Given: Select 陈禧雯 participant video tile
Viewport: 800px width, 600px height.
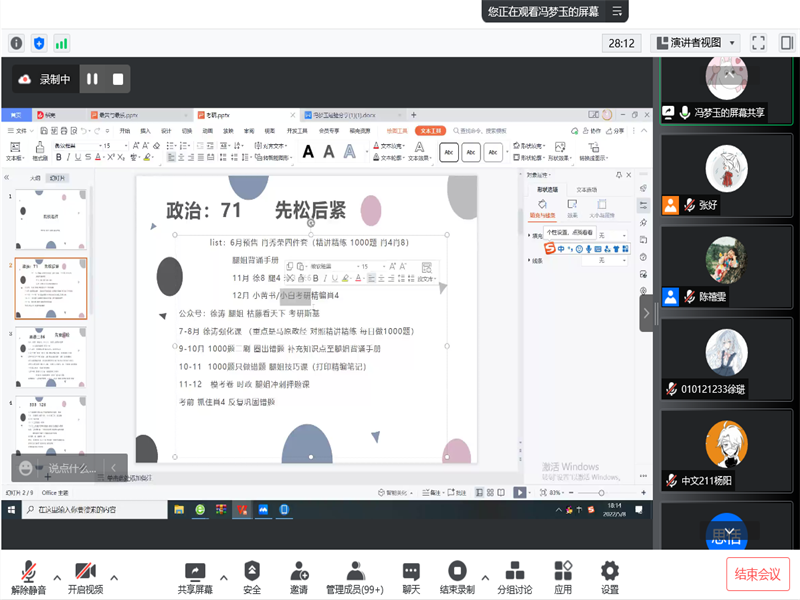Looking at the screenshot, I should pyautogui.click(x=727, y=267).
